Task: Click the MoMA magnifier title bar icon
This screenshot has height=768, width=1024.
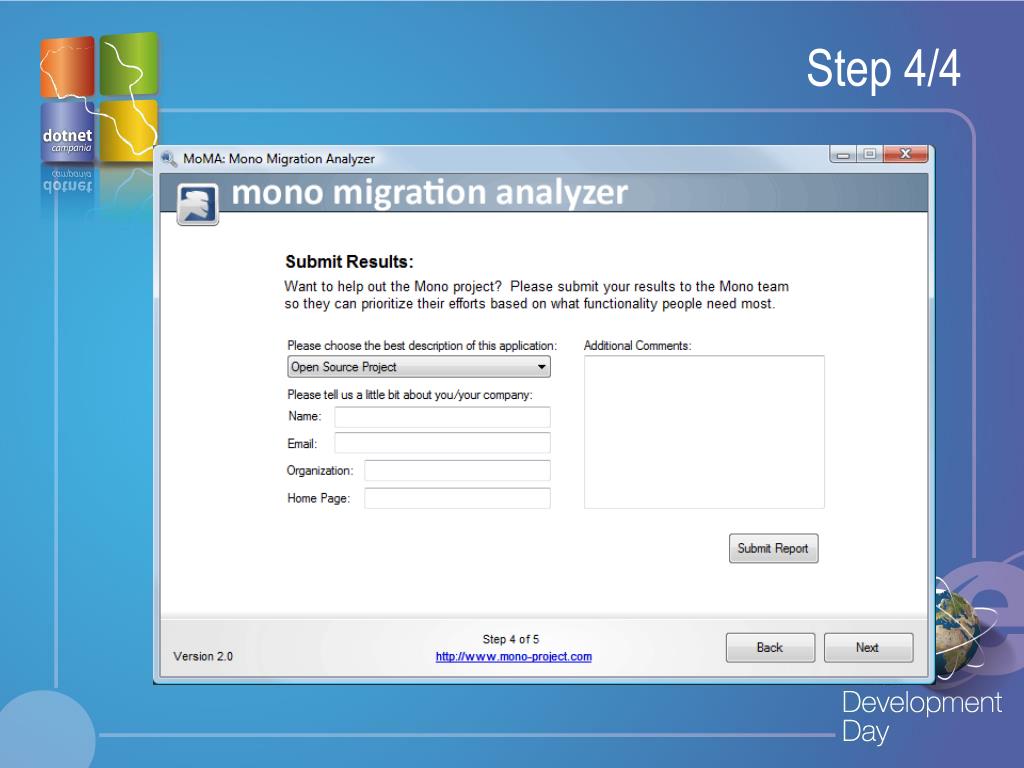Action: 168,159
